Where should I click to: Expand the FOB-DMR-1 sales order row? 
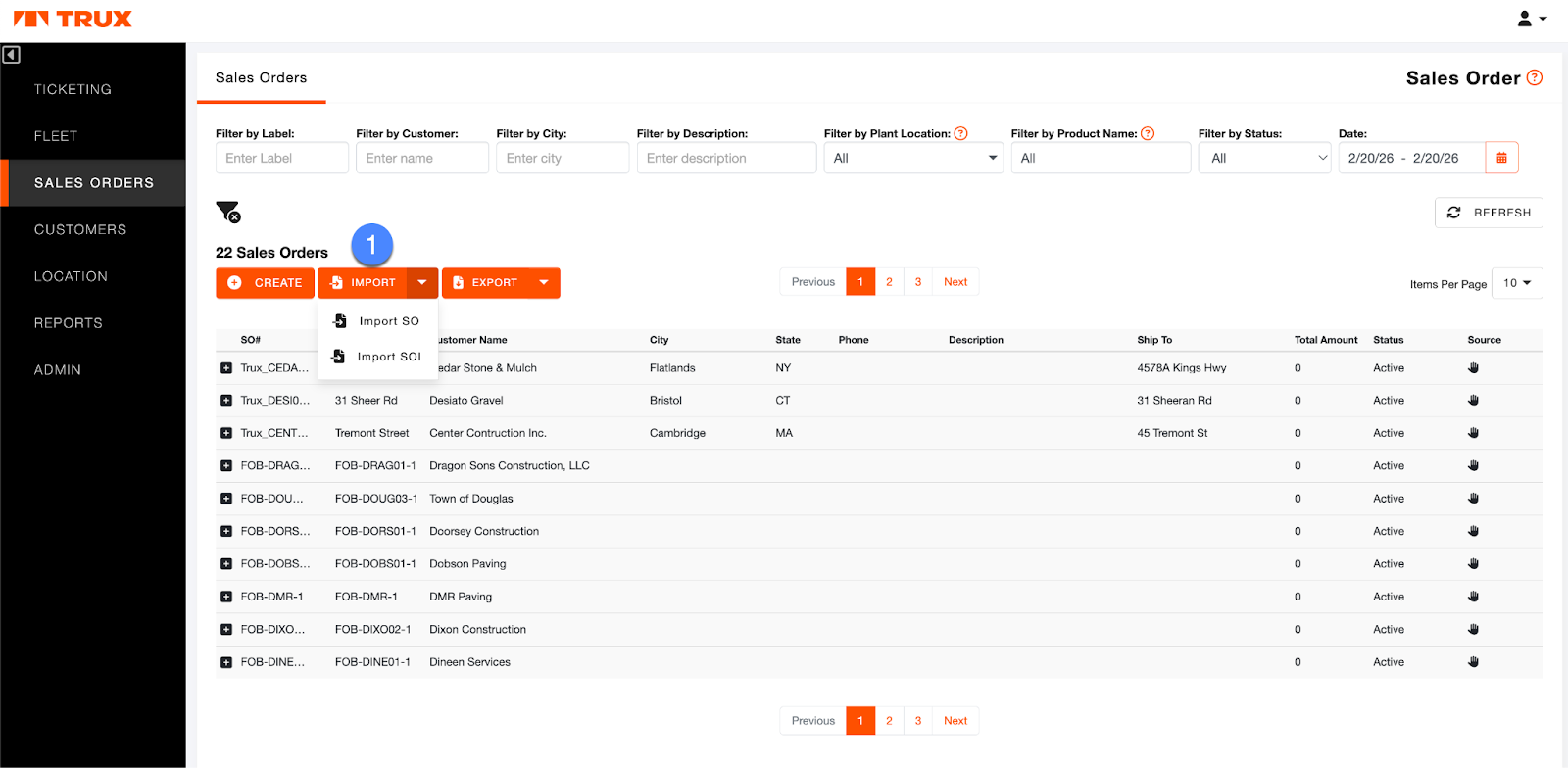(226, 597)
